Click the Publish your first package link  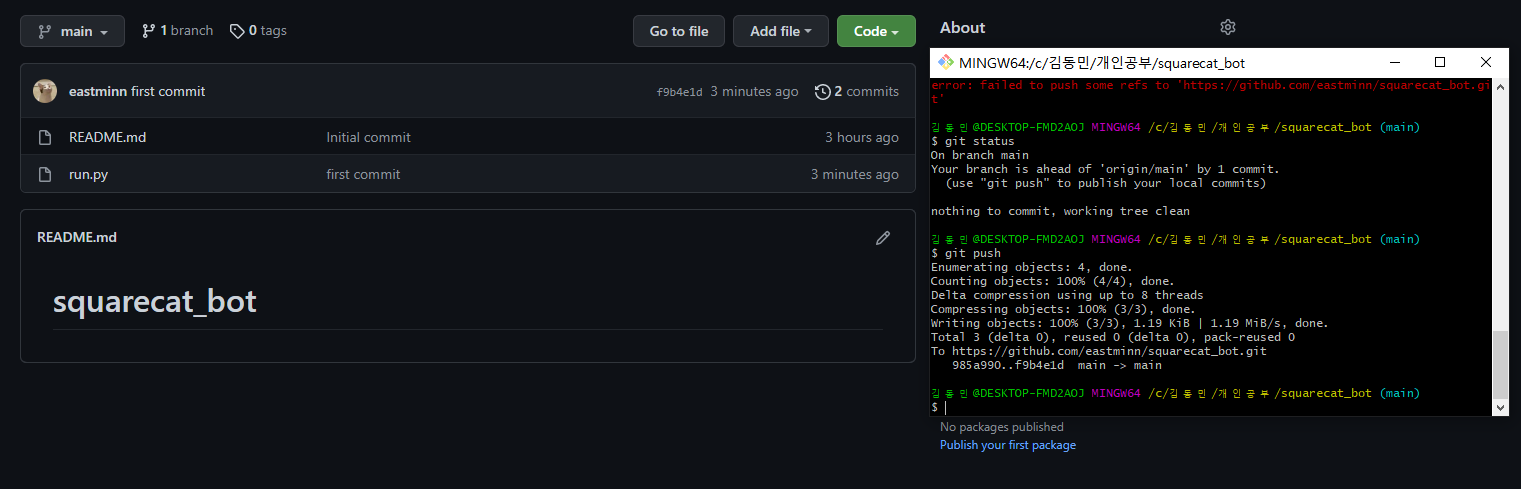[x=1008, y=445]
